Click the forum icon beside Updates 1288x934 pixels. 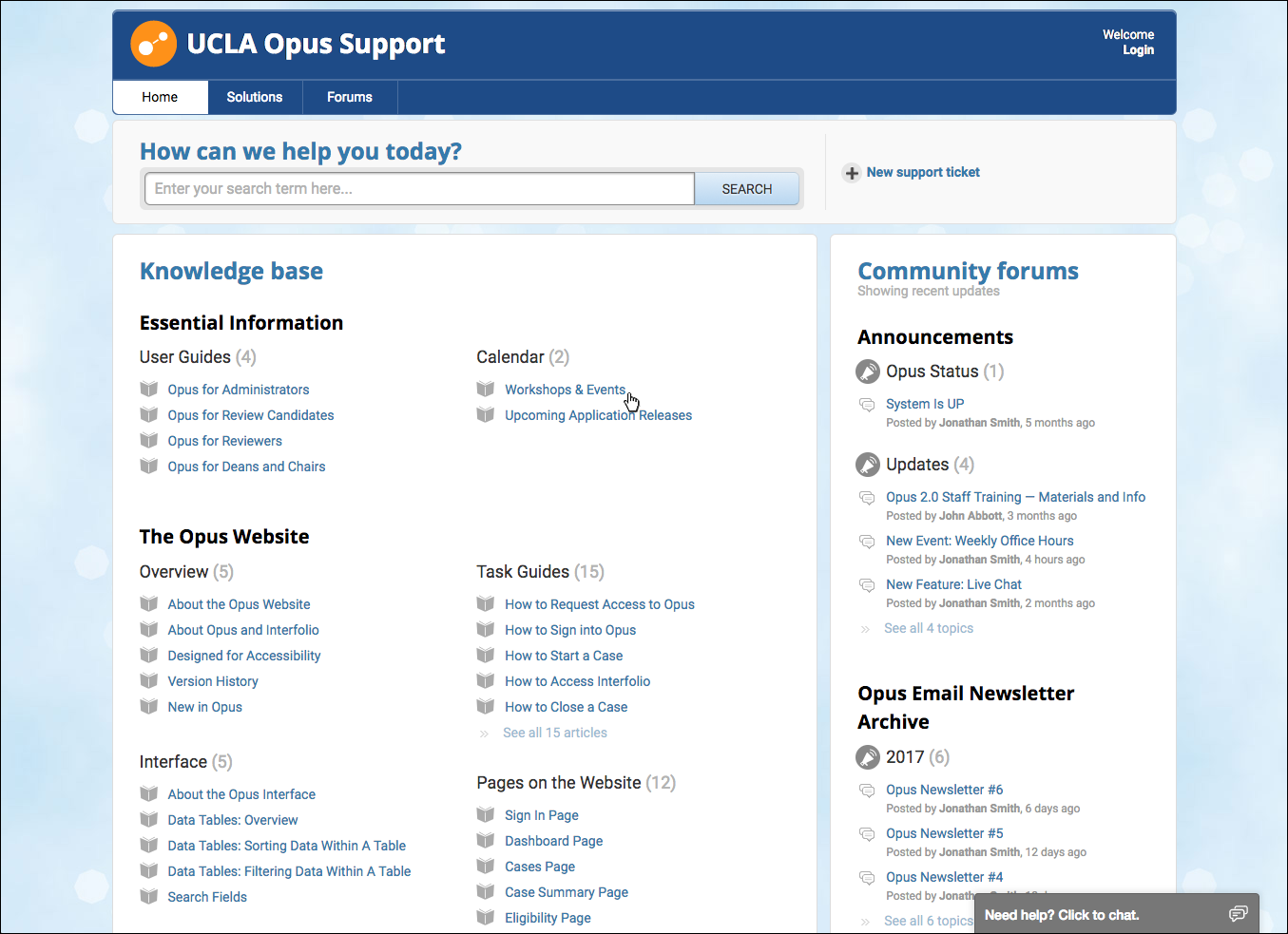click(868, 465)
